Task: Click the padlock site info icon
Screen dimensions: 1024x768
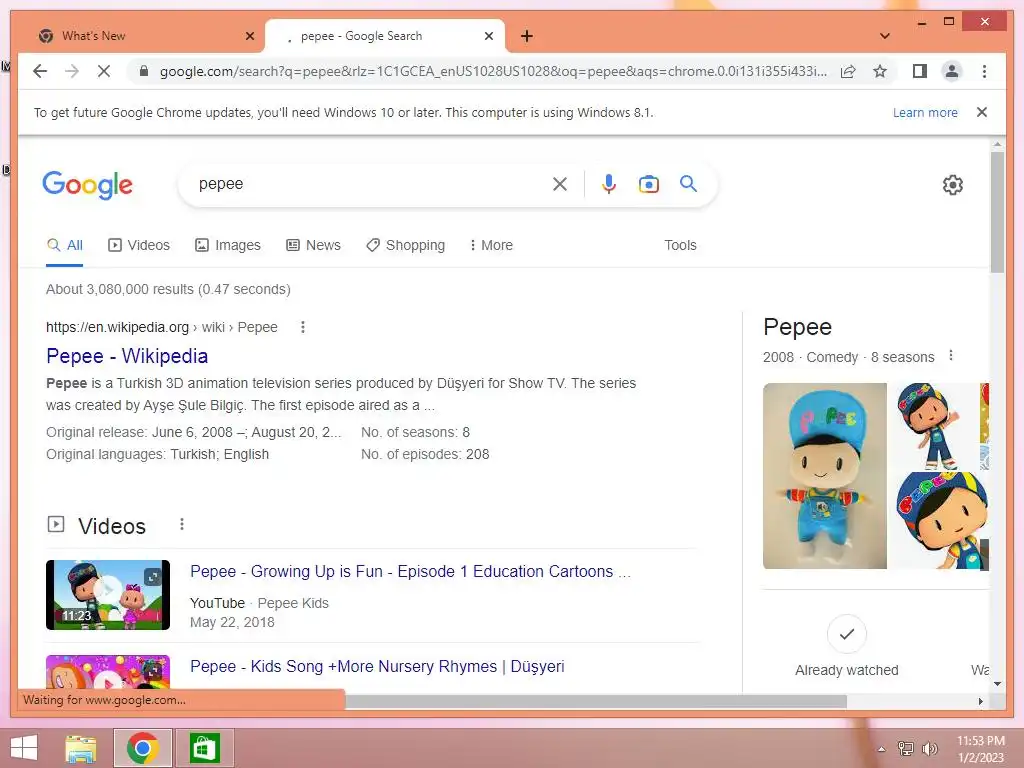Action: coord(144,71)
